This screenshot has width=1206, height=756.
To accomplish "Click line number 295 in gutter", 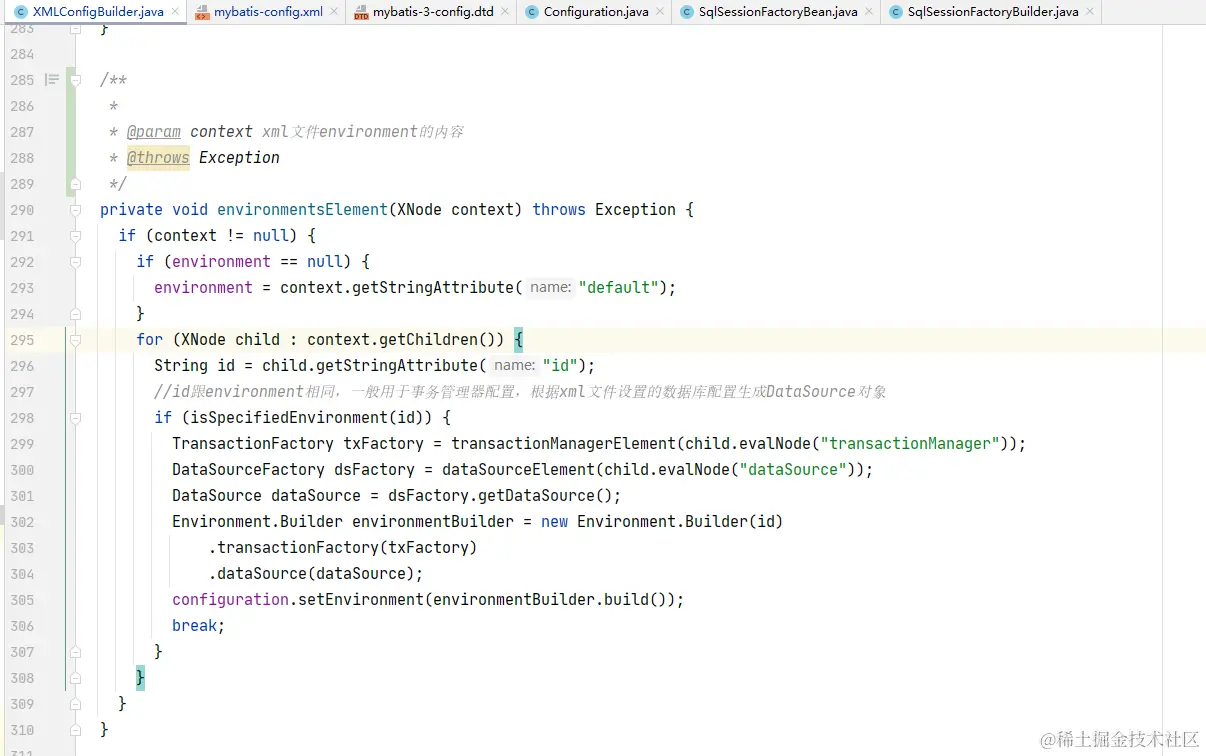I will (22, 340).
